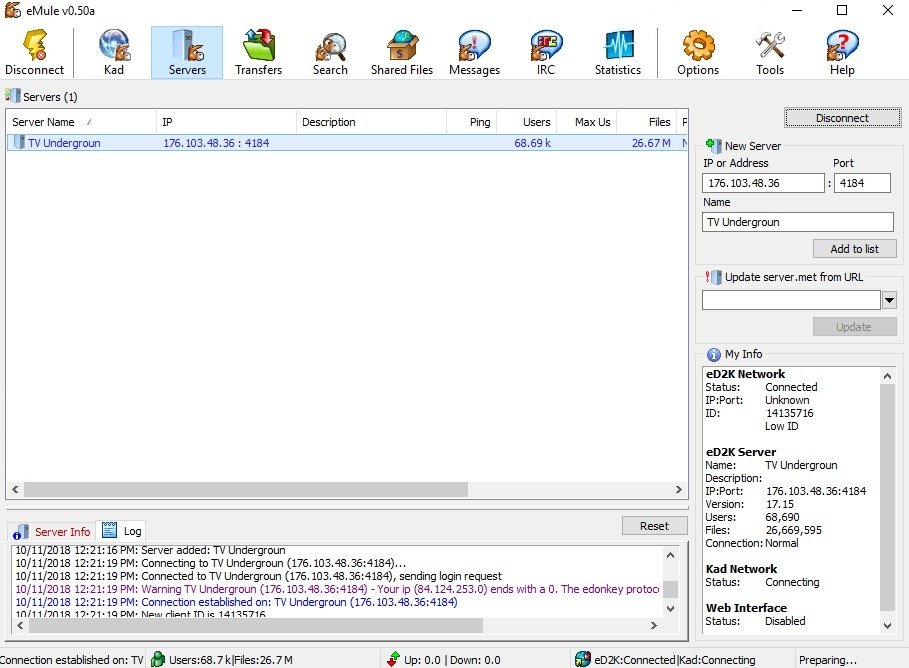Select the 26.67 M files cell
This screenshot has height=668, width=909.
click(651, 143)
